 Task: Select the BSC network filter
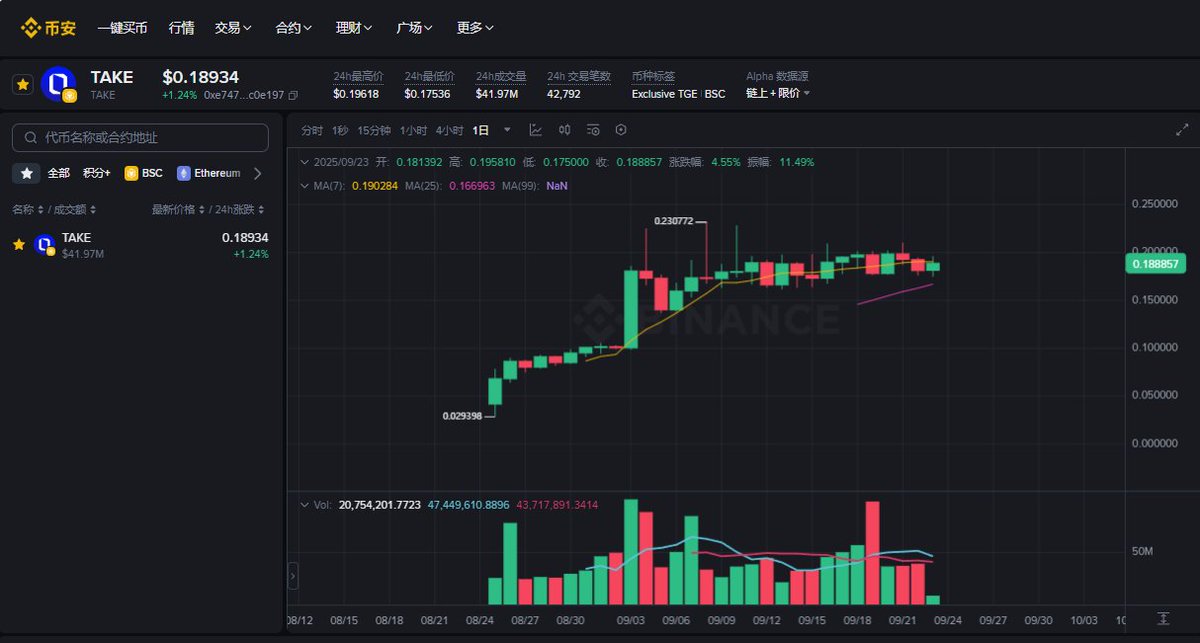pos(143,173)
